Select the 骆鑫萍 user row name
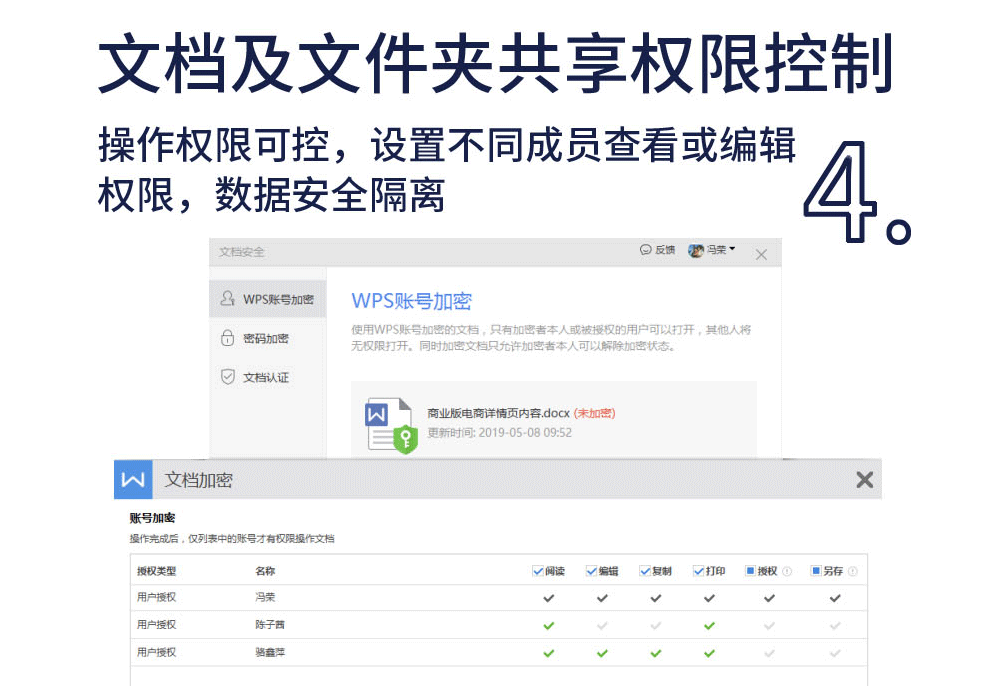 270,652
